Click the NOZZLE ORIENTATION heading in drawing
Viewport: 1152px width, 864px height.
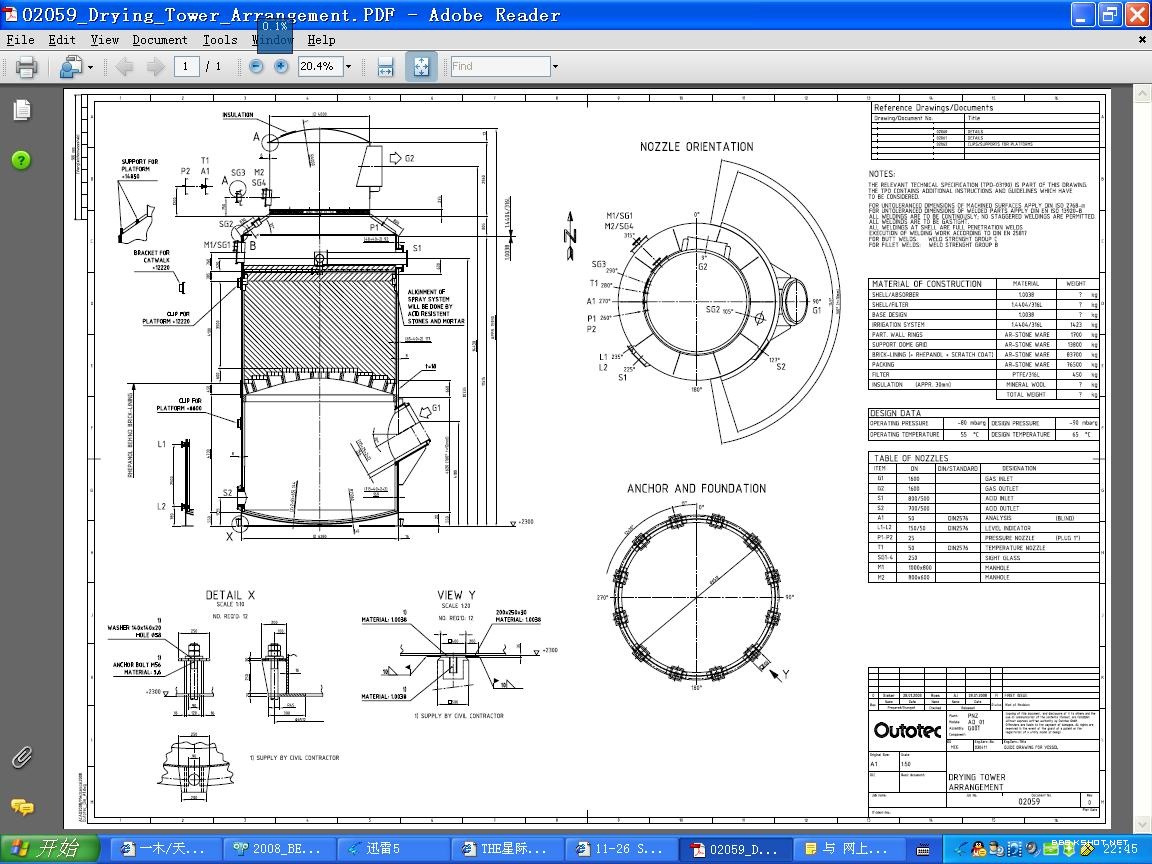(696, 146)
